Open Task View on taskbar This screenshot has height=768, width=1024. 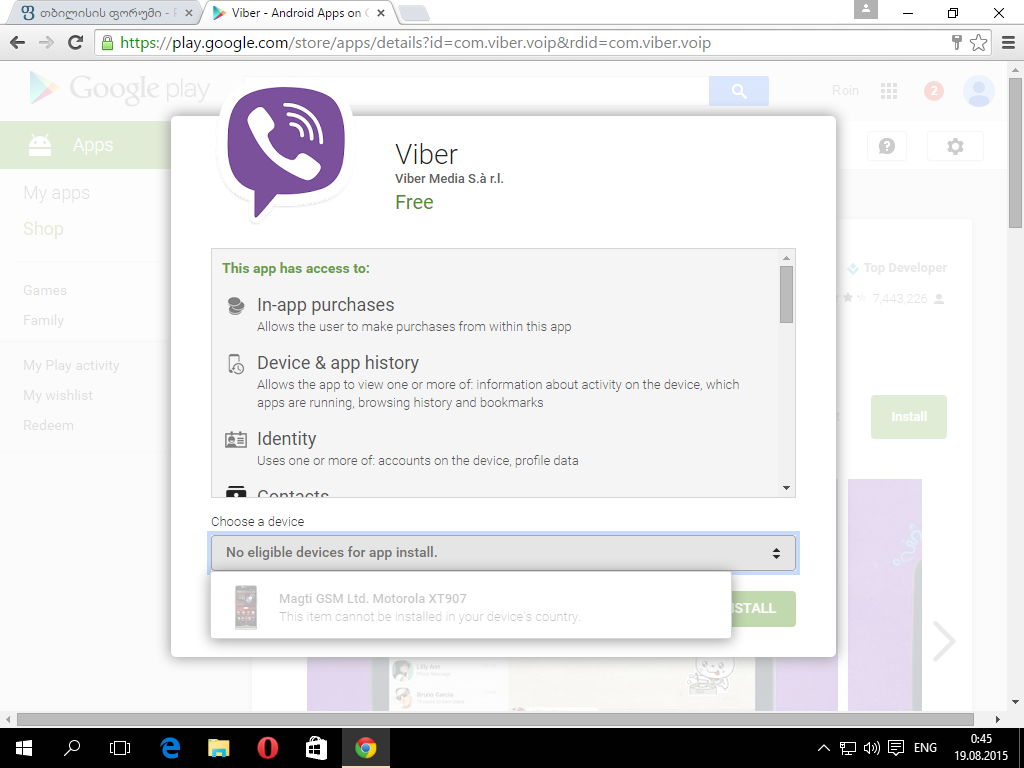120,748
